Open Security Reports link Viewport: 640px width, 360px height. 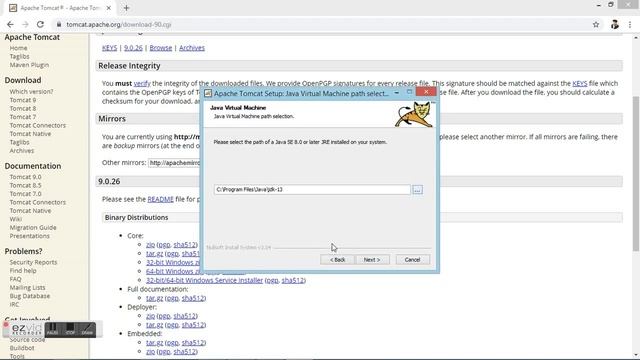pyautogui.click(x=33, y=262)
